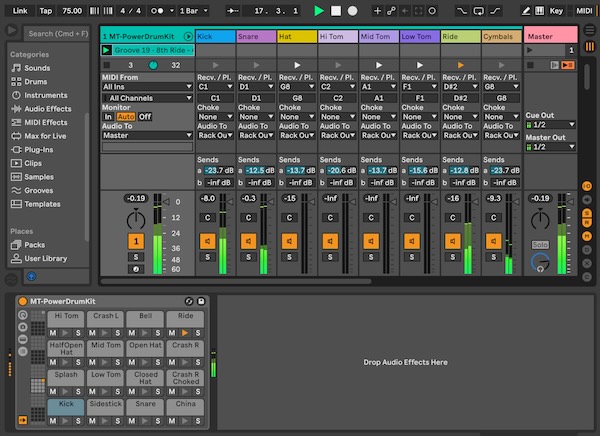The height and width of the screenshot is (436, 600).
Task: Solo the Snare chain in the mixer
Action: (x=248, y=257)
